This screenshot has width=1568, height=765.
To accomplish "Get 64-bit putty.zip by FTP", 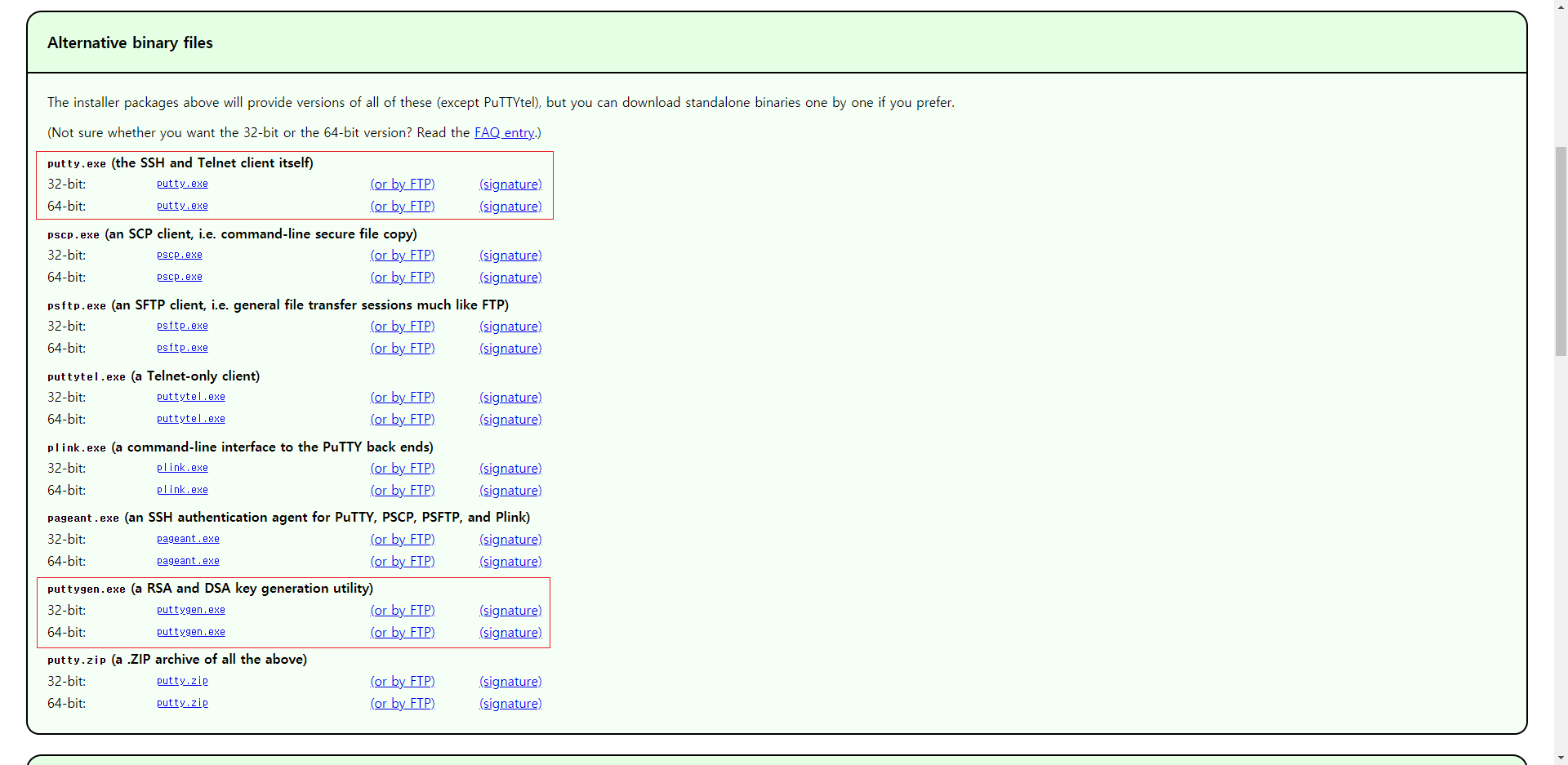I will [403, 703].
